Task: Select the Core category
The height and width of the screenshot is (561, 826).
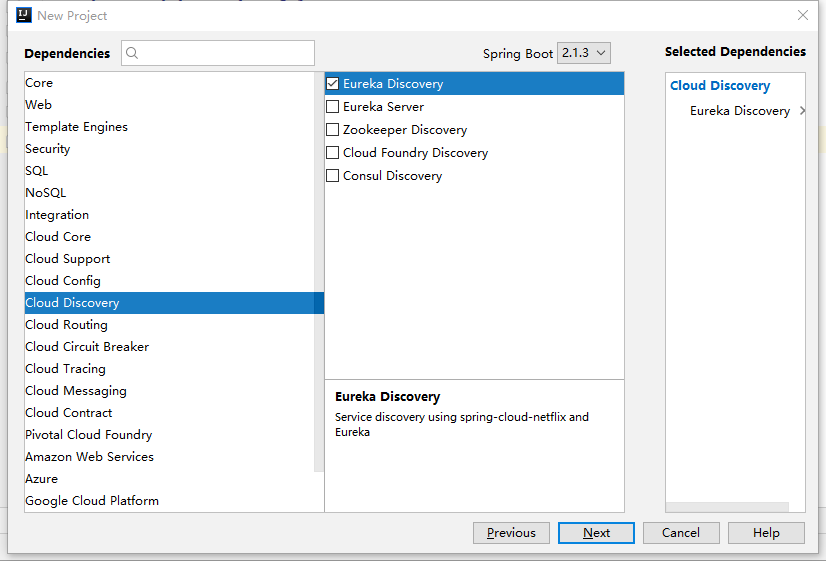Action: [169, 83]
